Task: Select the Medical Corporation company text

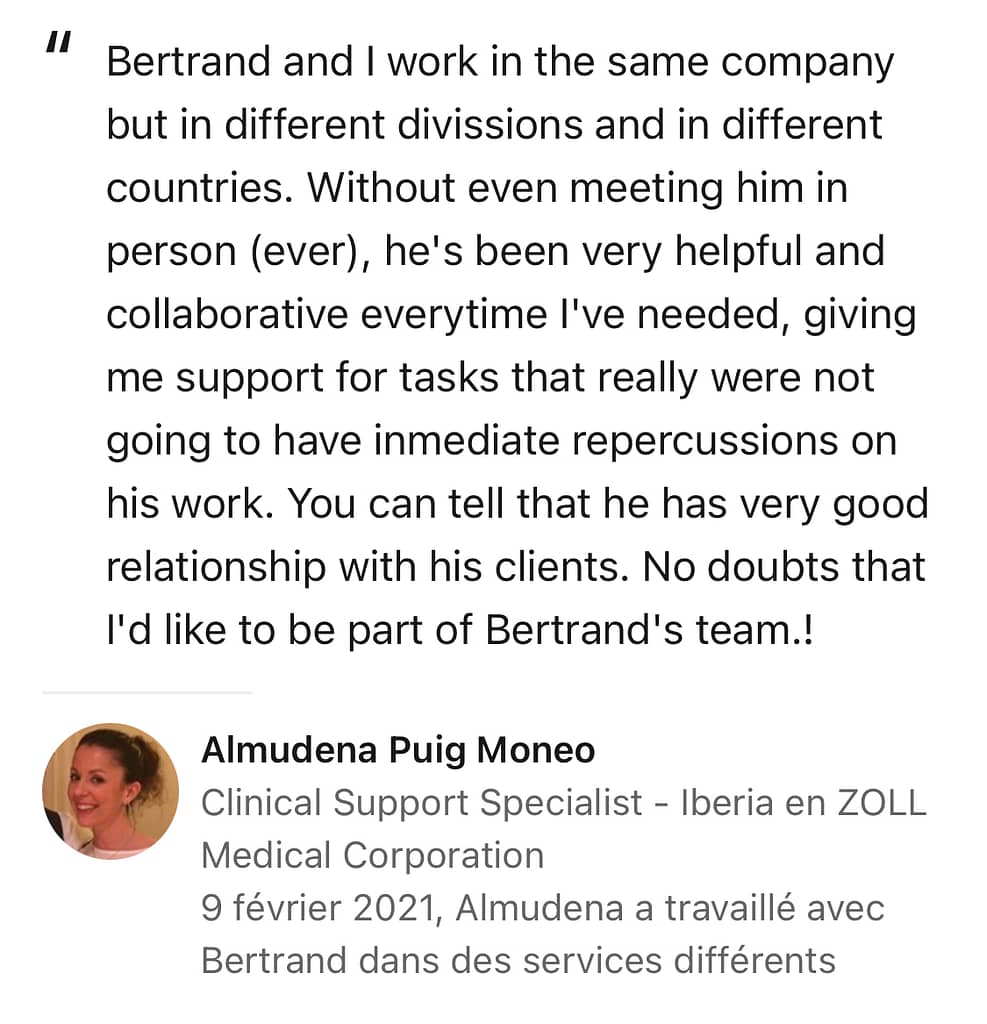Action: click(372, 856)
